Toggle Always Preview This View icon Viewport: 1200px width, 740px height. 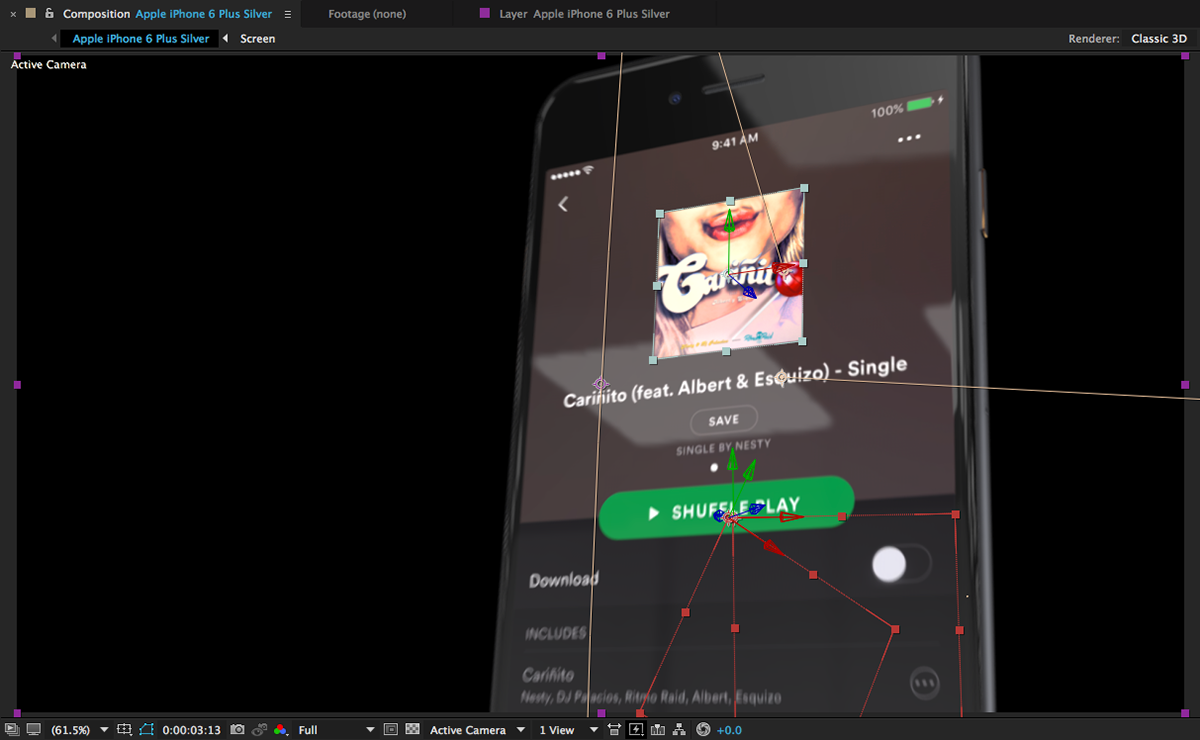11,730
